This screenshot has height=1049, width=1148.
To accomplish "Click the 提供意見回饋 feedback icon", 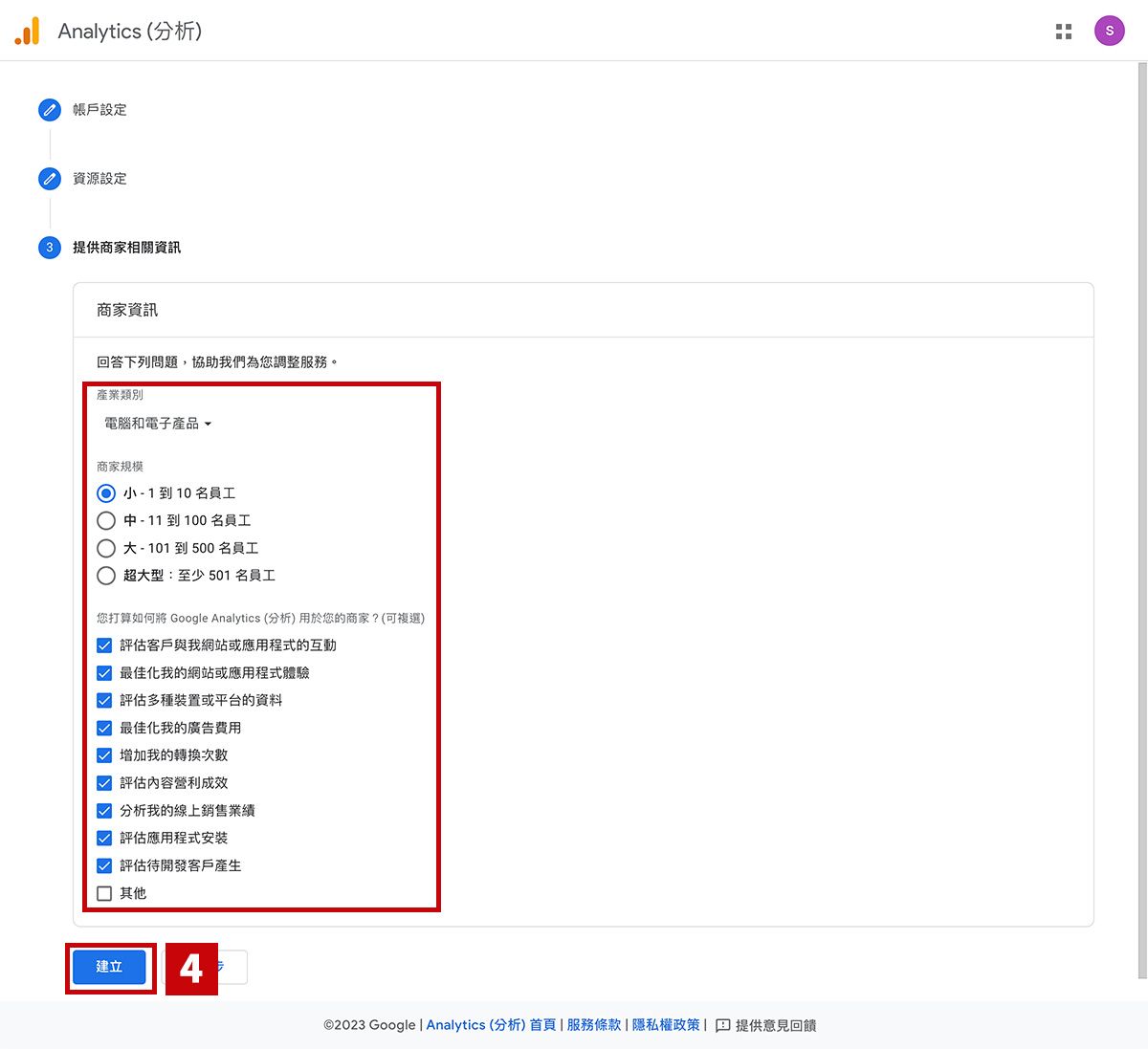I will [723, 1025].
